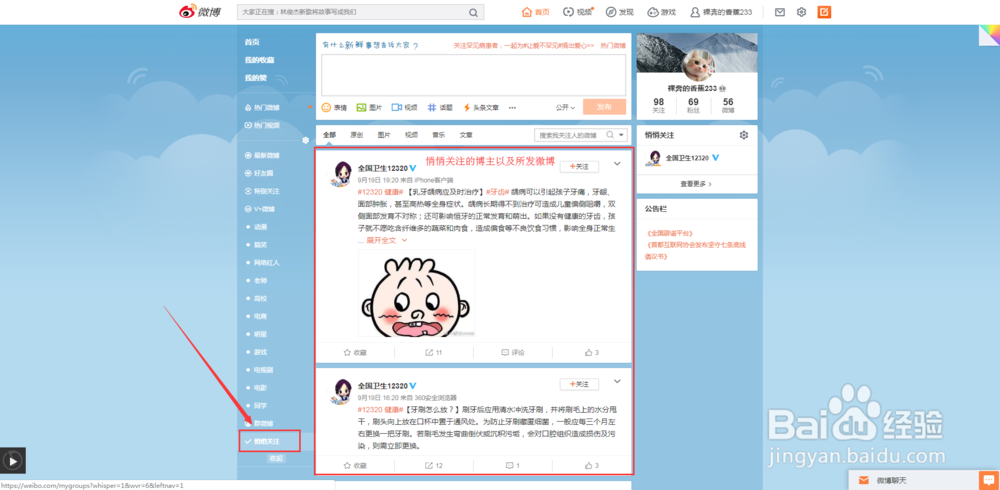
Task: Switch to the 图片 feed tab
Action: coord(384,135)
